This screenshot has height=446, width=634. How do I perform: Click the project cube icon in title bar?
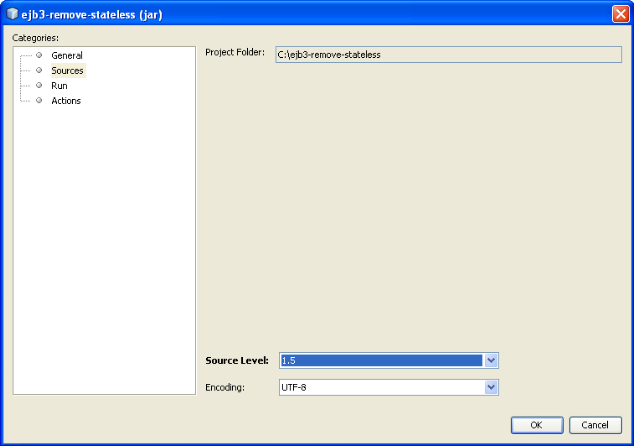[12, 14]
